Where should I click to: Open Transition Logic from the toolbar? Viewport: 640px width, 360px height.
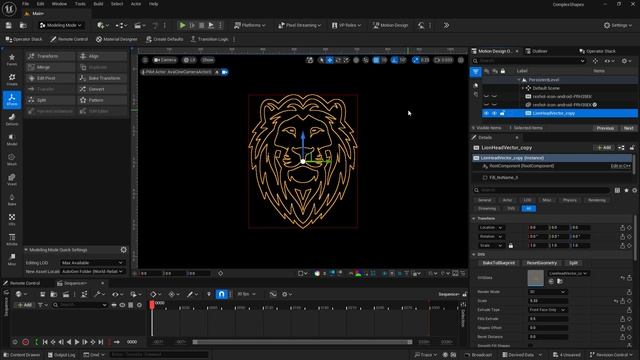209,39
